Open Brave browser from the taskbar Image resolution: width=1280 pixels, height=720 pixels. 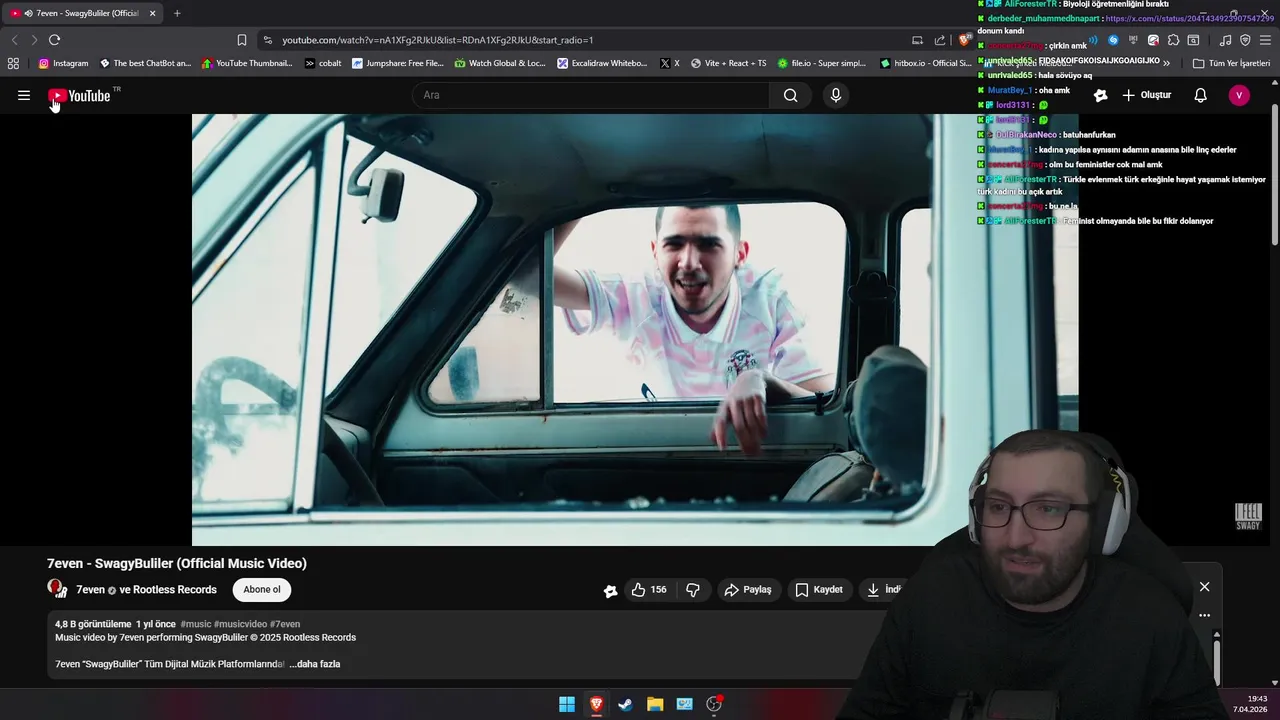(x=596, y=704)
